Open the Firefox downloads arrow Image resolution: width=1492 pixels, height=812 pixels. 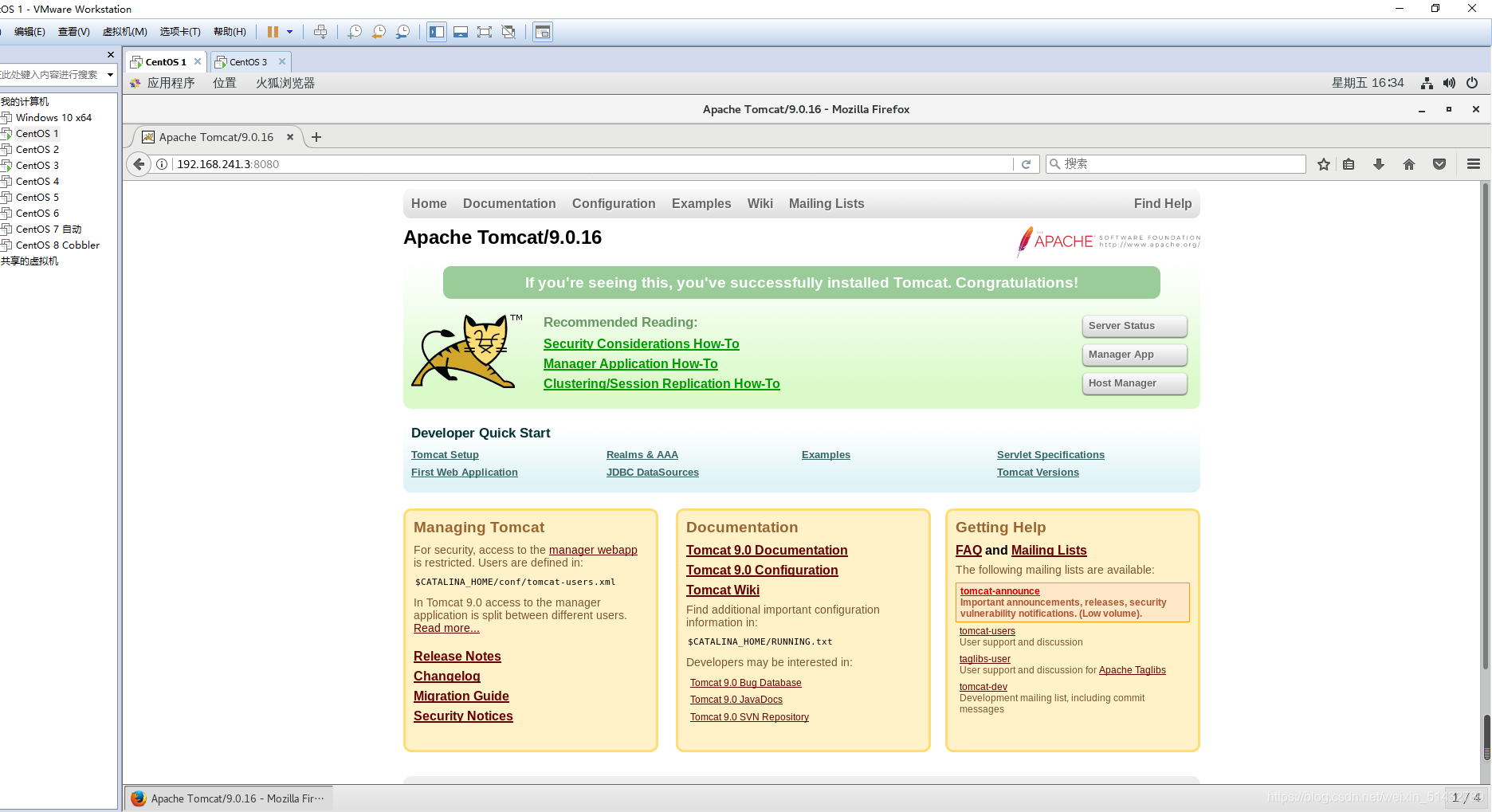pos(1379,164)
